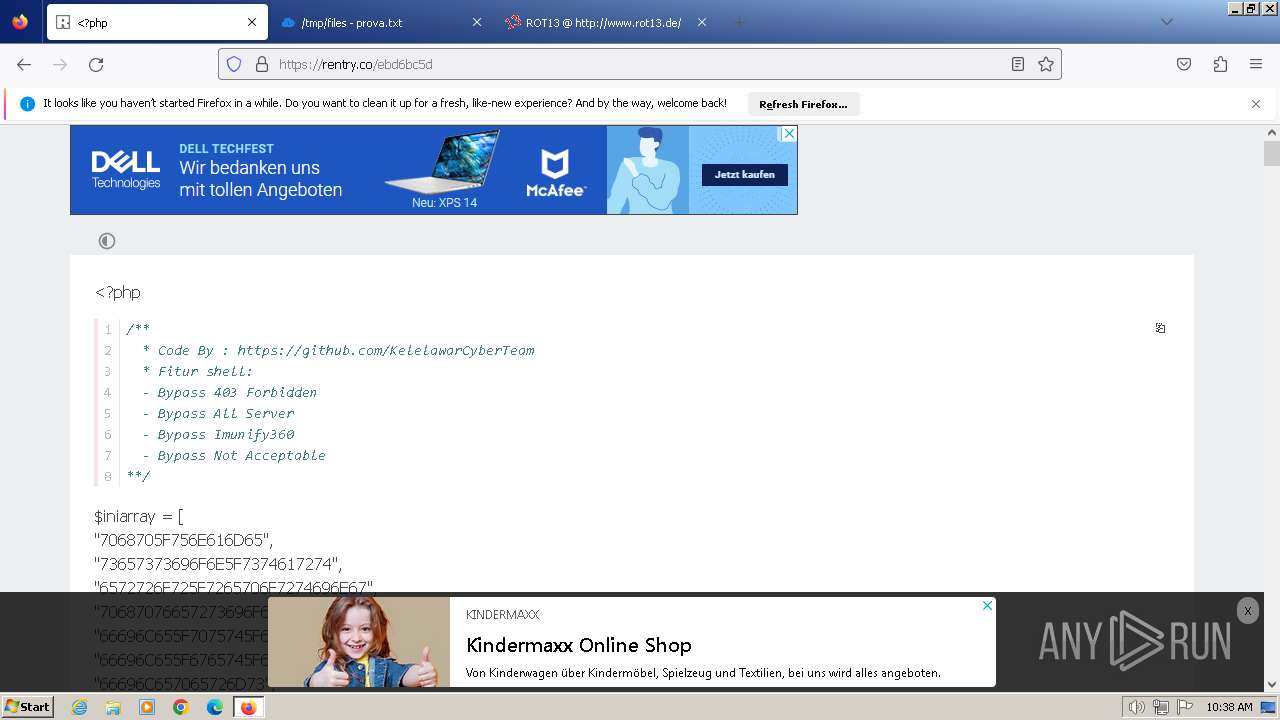Toggle reader view in address bar
This screenshot has width=1280, height=720.
point(1017,64)
